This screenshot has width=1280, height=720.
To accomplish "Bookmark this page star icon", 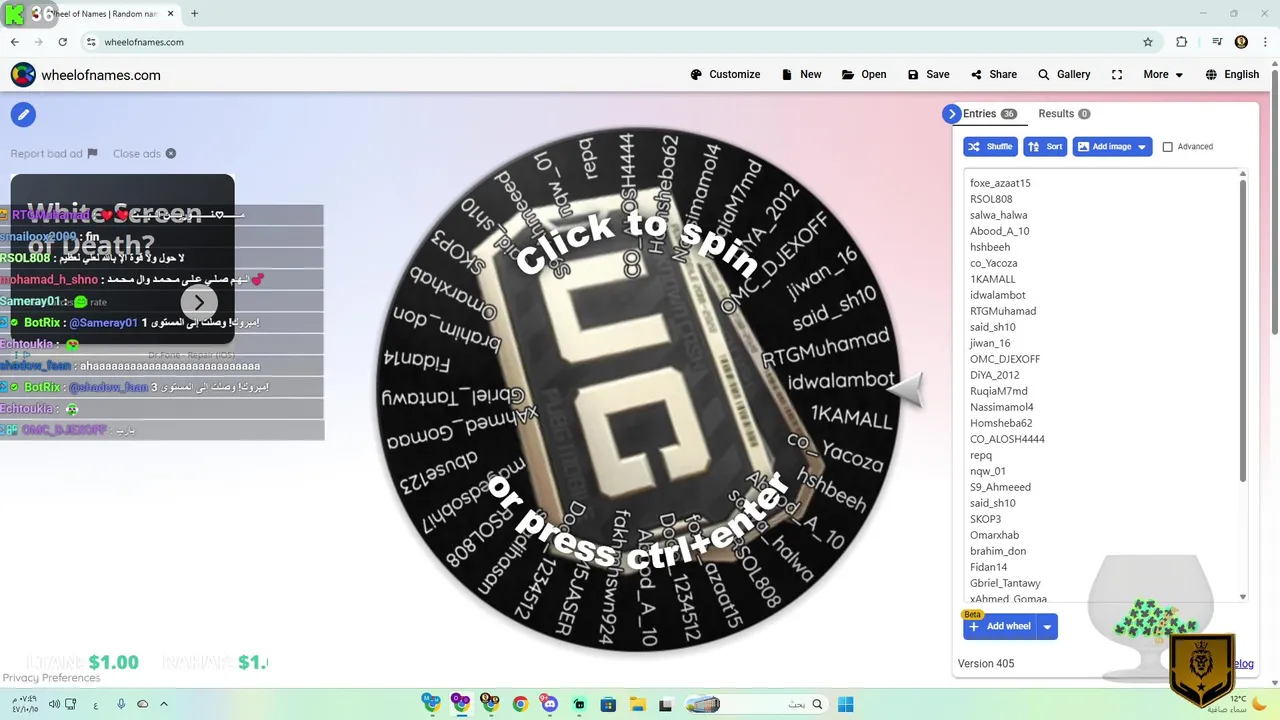I will click(1148, 42).
